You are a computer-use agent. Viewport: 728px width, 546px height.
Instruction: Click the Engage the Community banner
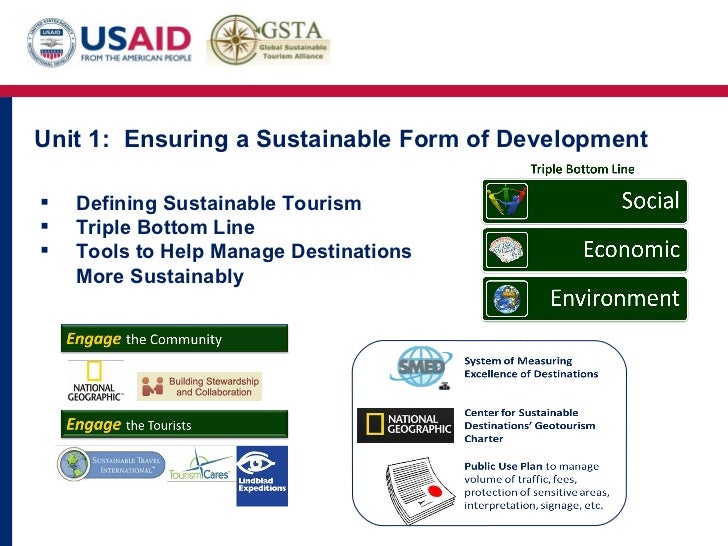(174, 338)
